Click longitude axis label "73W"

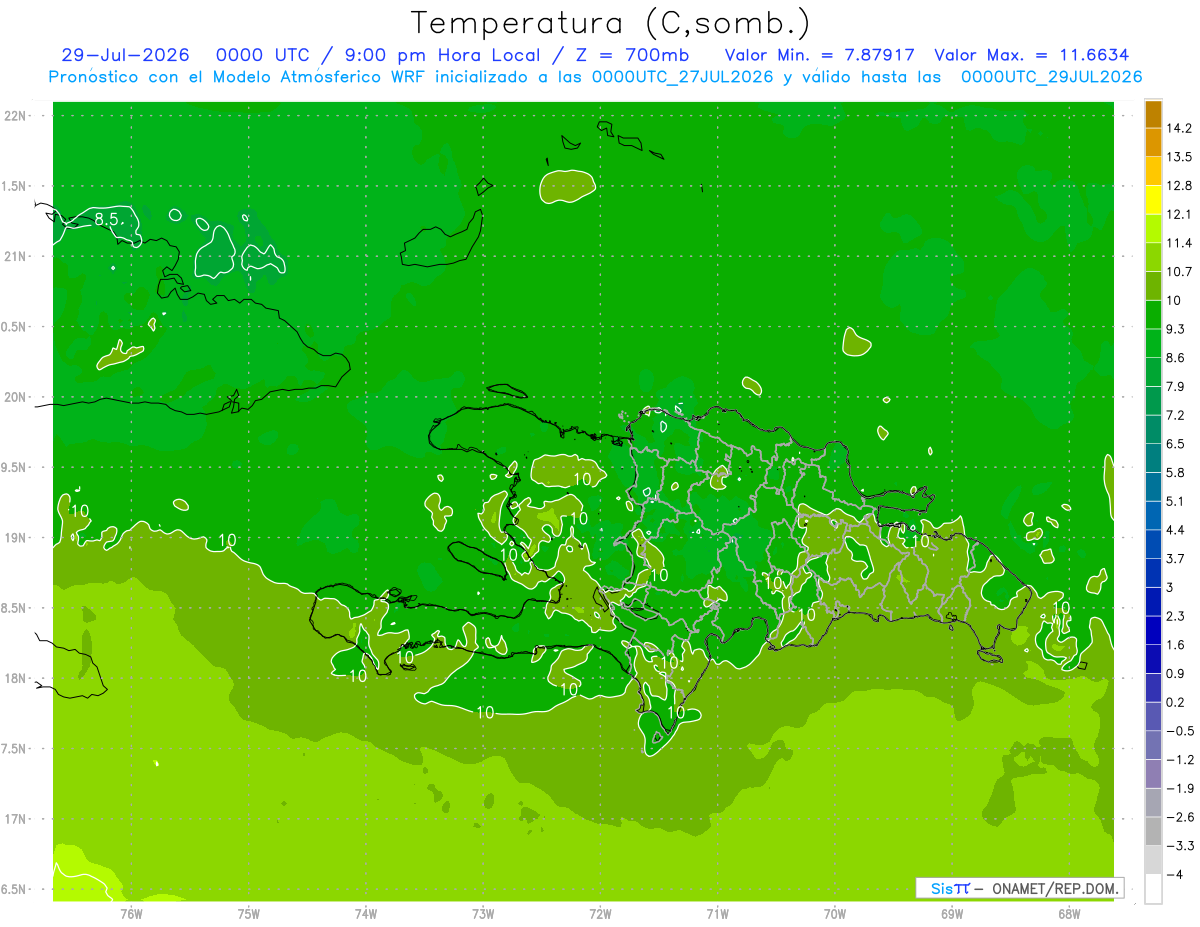coord(483,914)
